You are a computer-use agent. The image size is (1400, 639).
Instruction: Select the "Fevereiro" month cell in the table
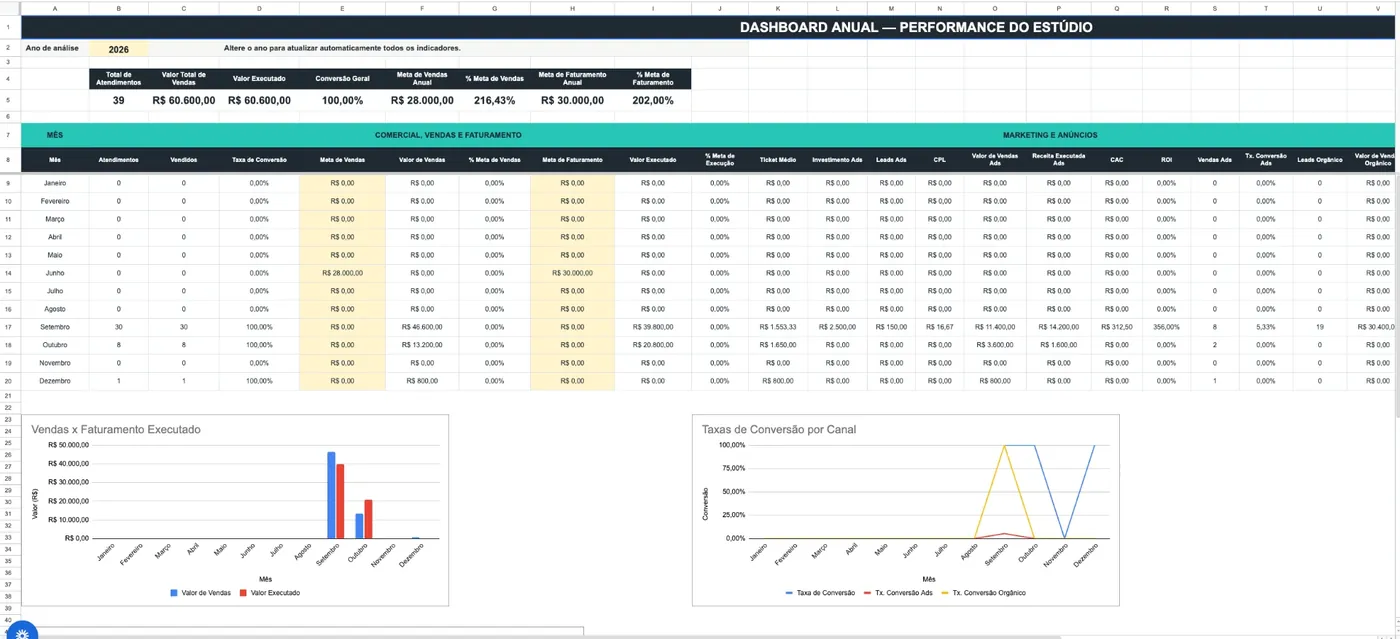coord(55,201)
